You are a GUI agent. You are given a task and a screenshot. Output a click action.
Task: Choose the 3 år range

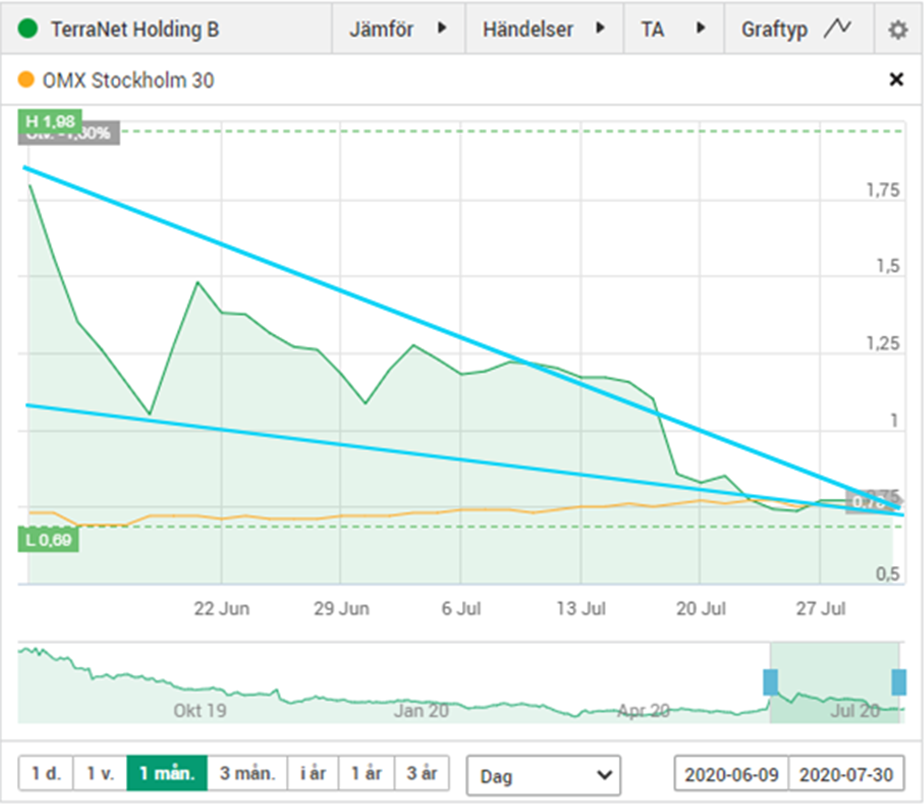click(422, 773)
